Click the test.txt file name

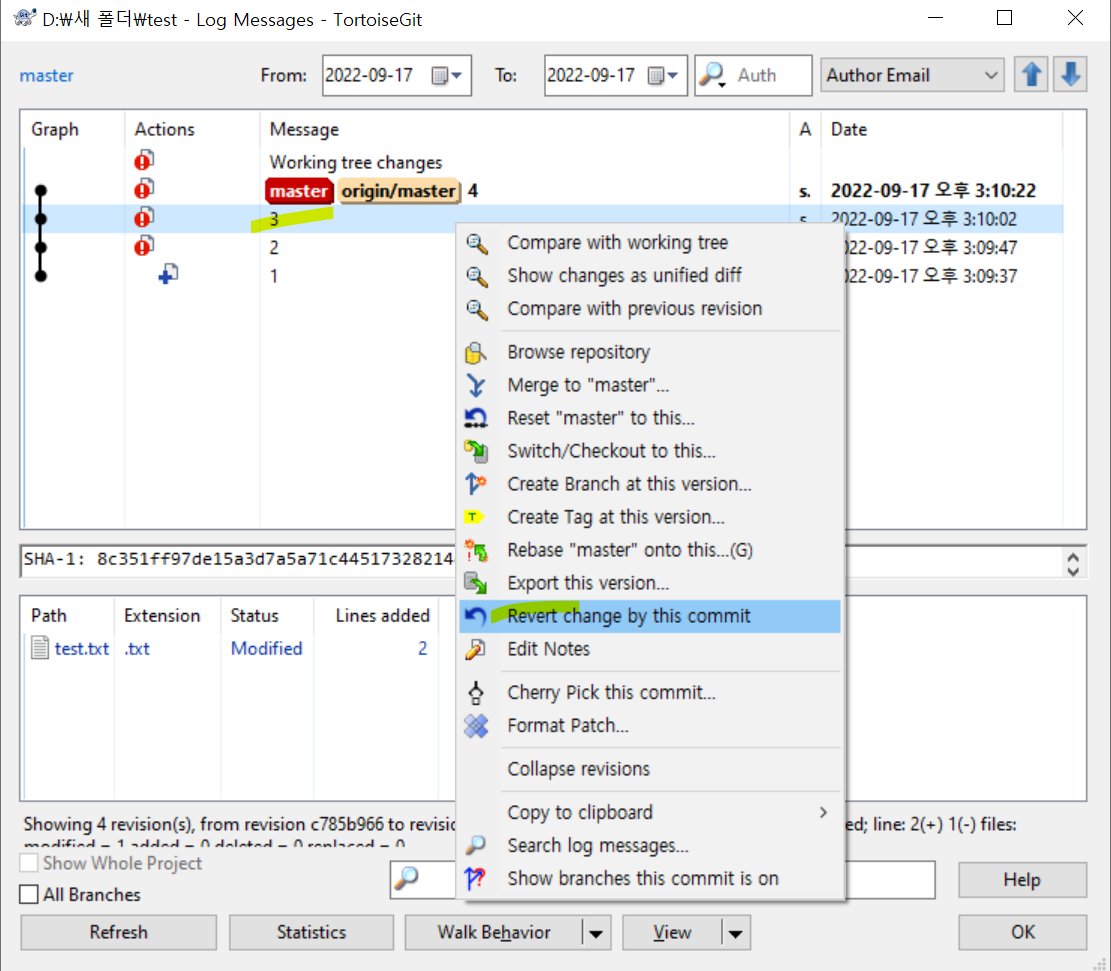point(81,649)
